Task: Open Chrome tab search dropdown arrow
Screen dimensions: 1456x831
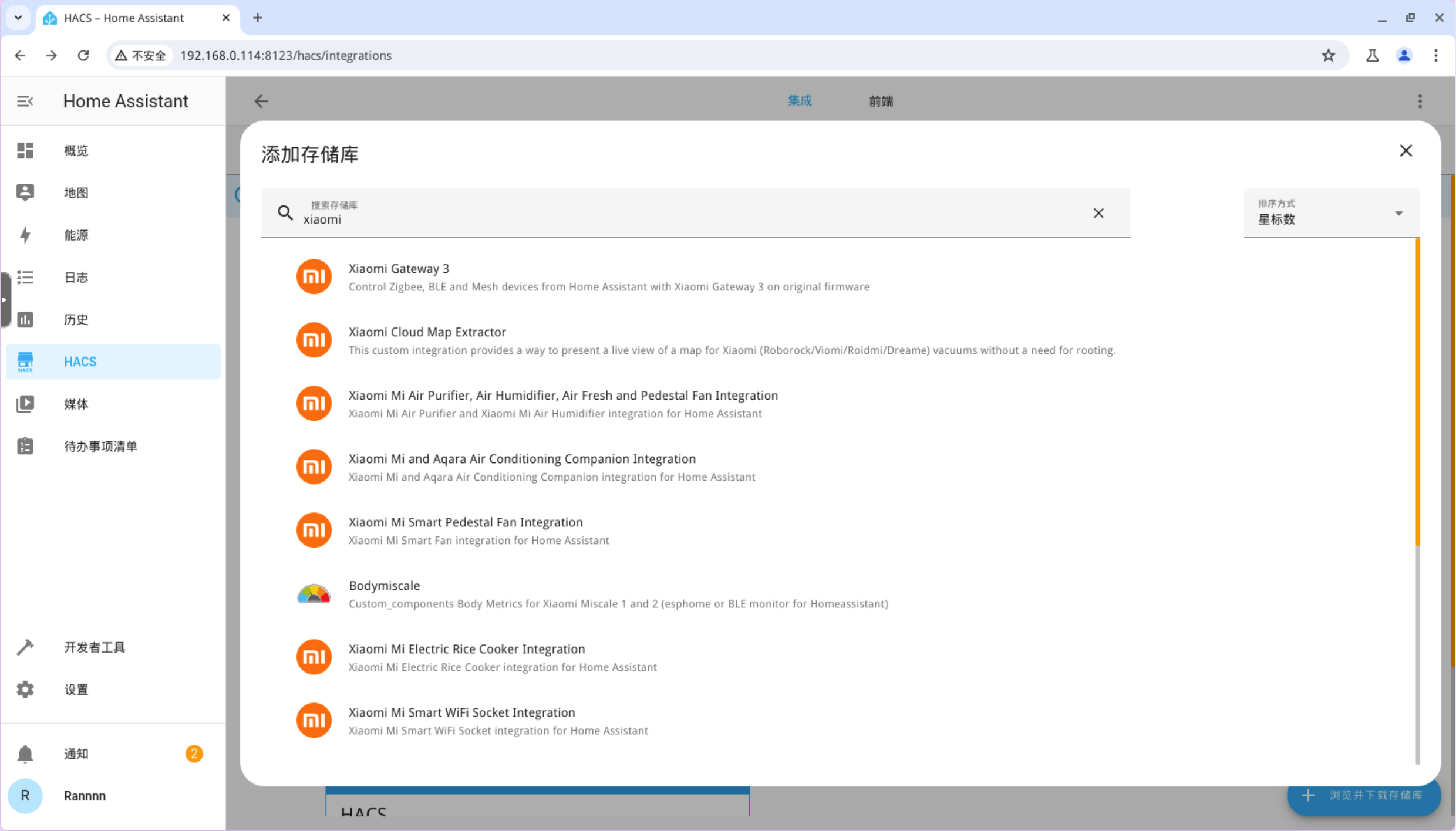Action: tap(18, 18)
